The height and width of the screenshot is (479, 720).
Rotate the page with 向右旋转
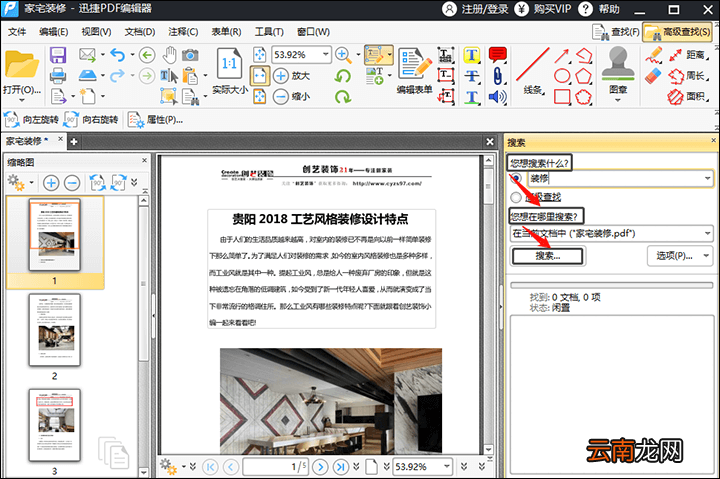point(91,120)
